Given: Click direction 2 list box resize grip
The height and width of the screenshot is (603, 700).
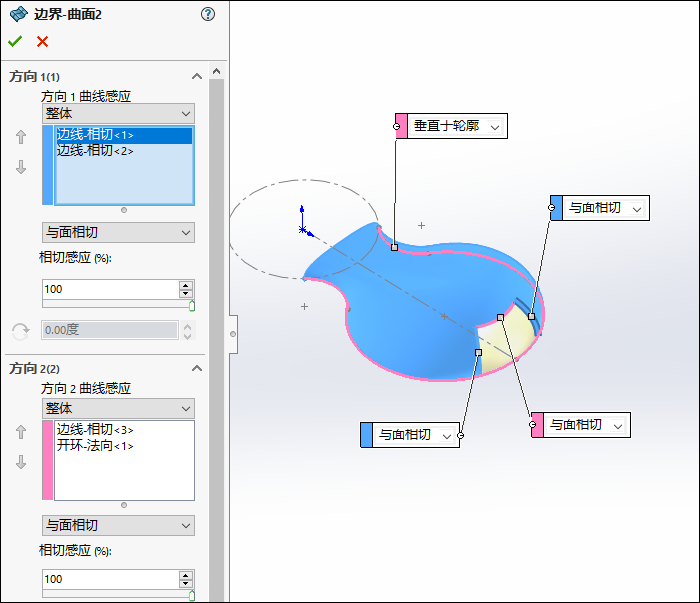Looking at the screenshot, I should [124, 505].
